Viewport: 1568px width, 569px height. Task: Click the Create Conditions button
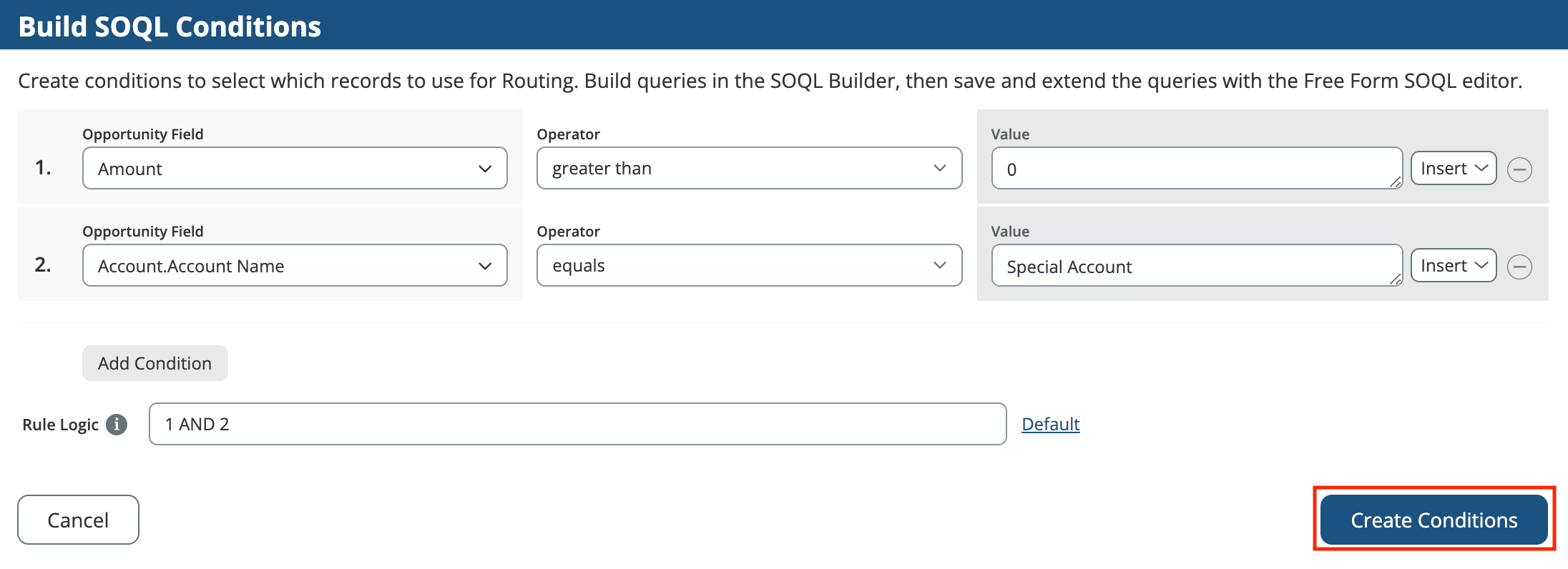(x=1434, y=520)
